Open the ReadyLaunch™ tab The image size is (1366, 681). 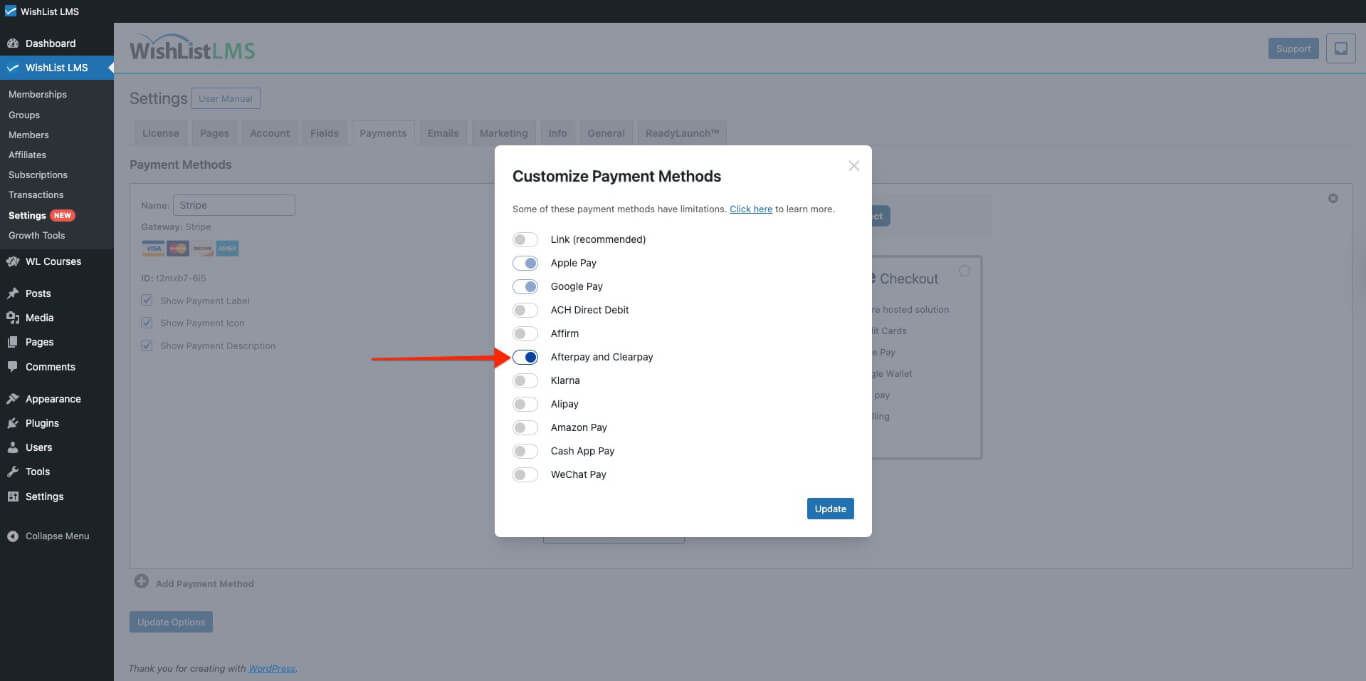(682, 132)
